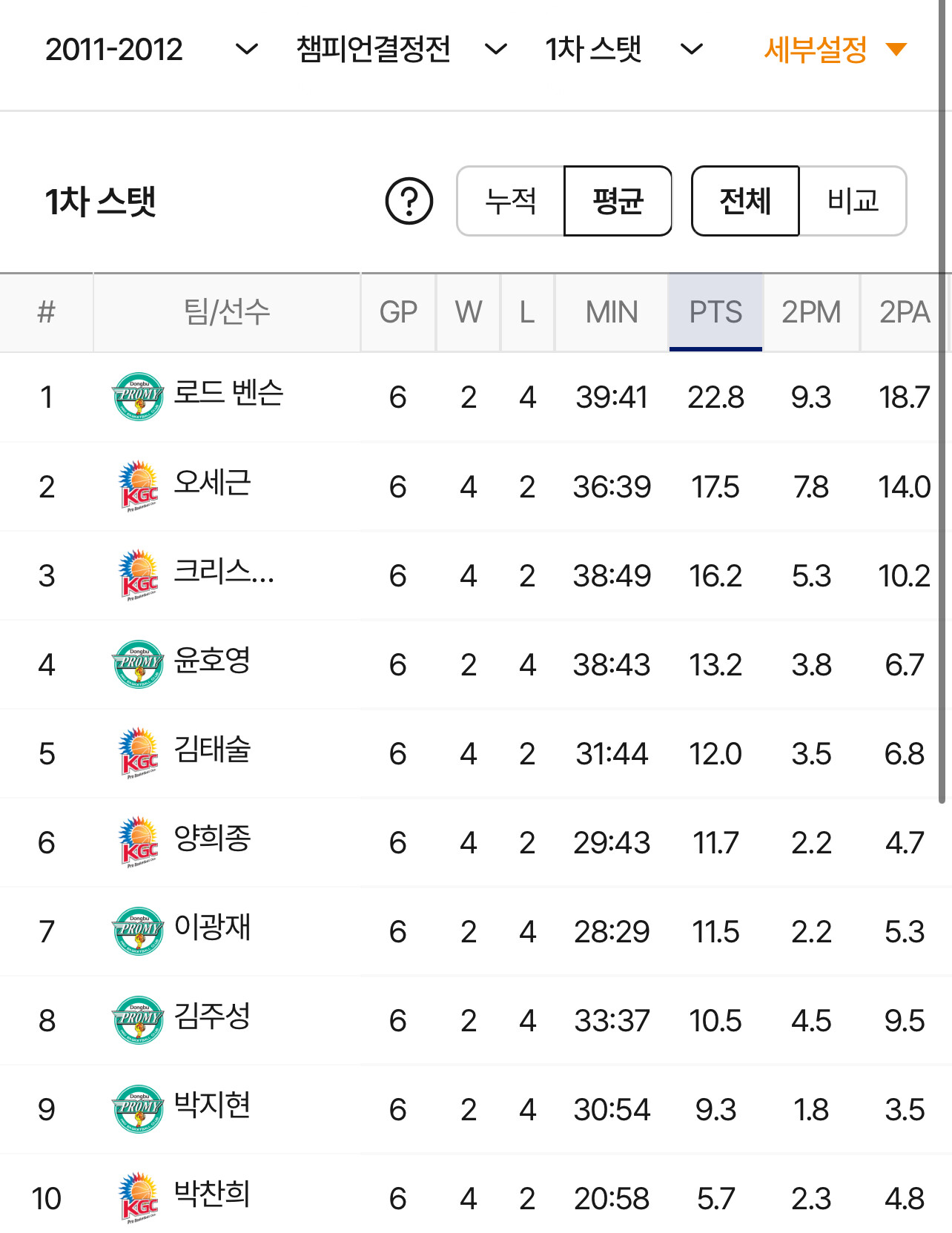Open the 1차 스탯 stat type dropdown

624,50
